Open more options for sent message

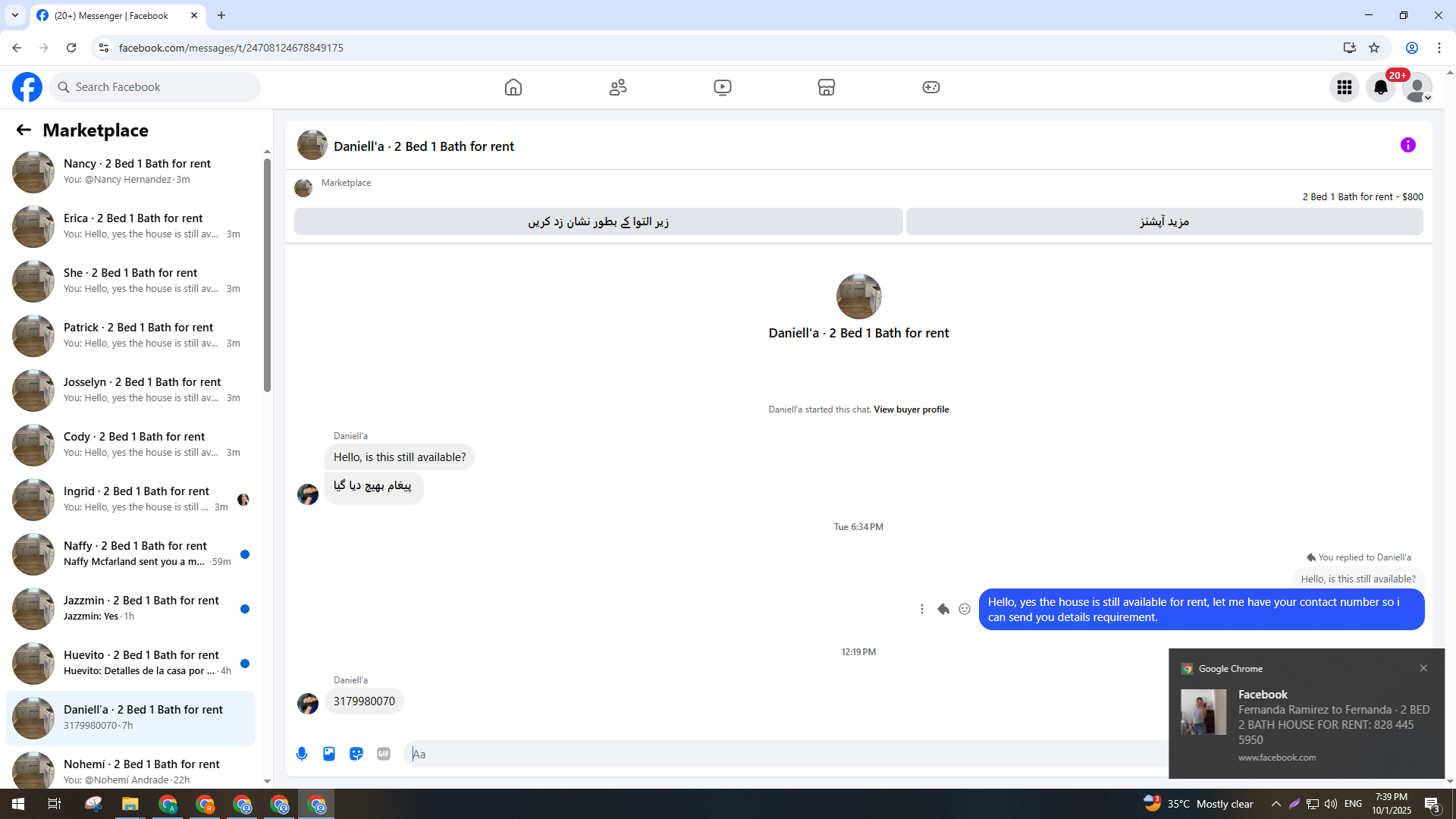pyautogui.click(x=922, y=609)
